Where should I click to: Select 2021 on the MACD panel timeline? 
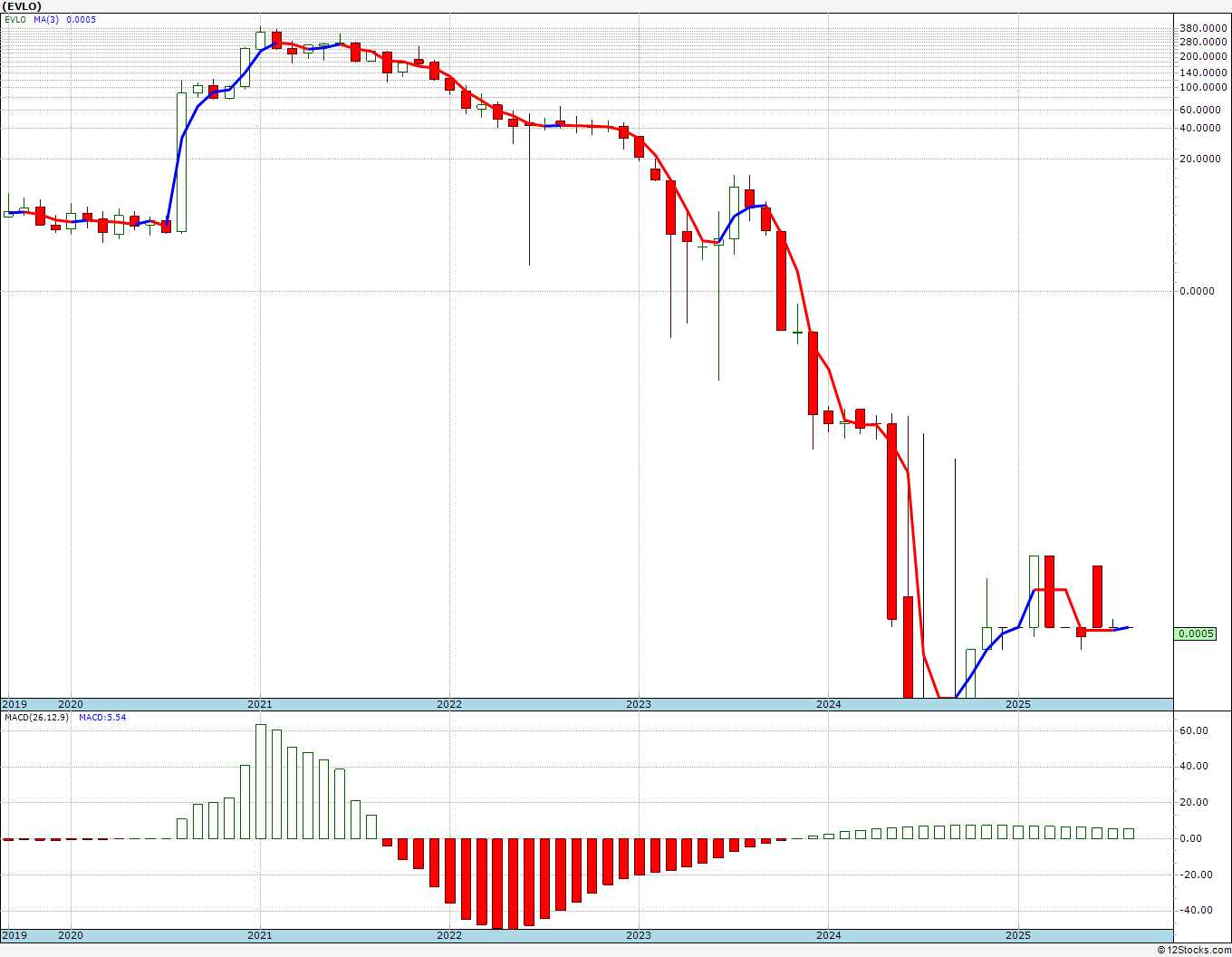(x=260, y=935)
